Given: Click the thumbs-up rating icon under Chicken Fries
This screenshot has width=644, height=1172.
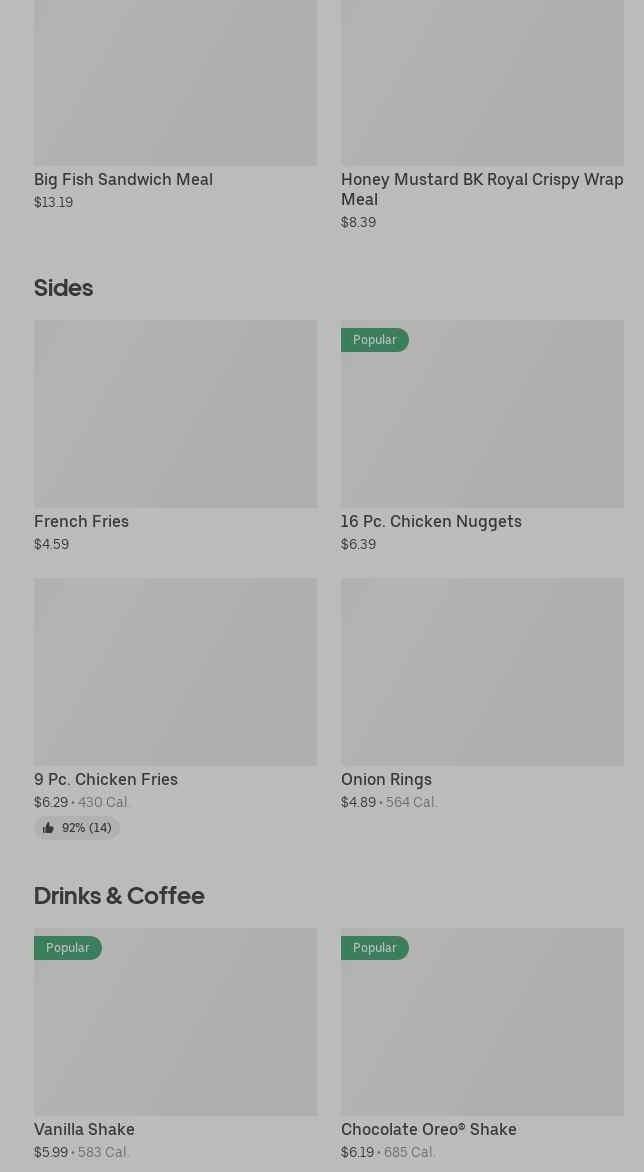Looking at the screenshot, I should click(48, 828).
